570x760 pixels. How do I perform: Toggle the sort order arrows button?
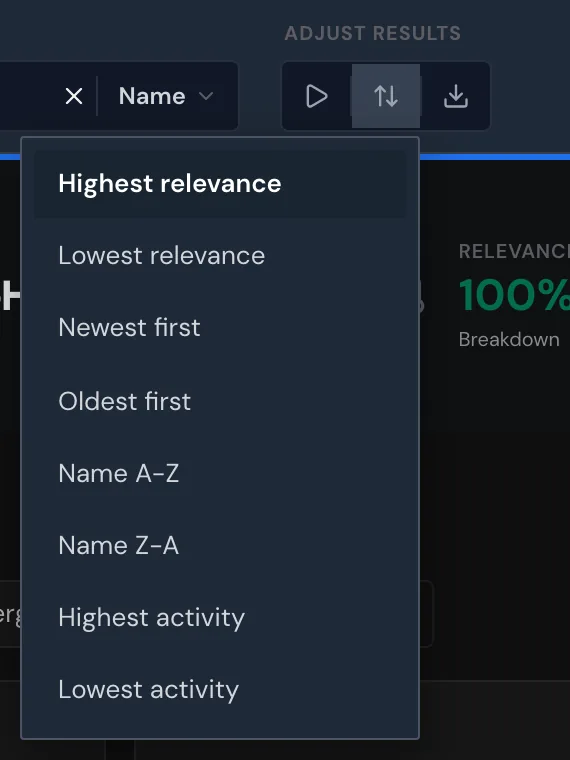tap(386, 96)
